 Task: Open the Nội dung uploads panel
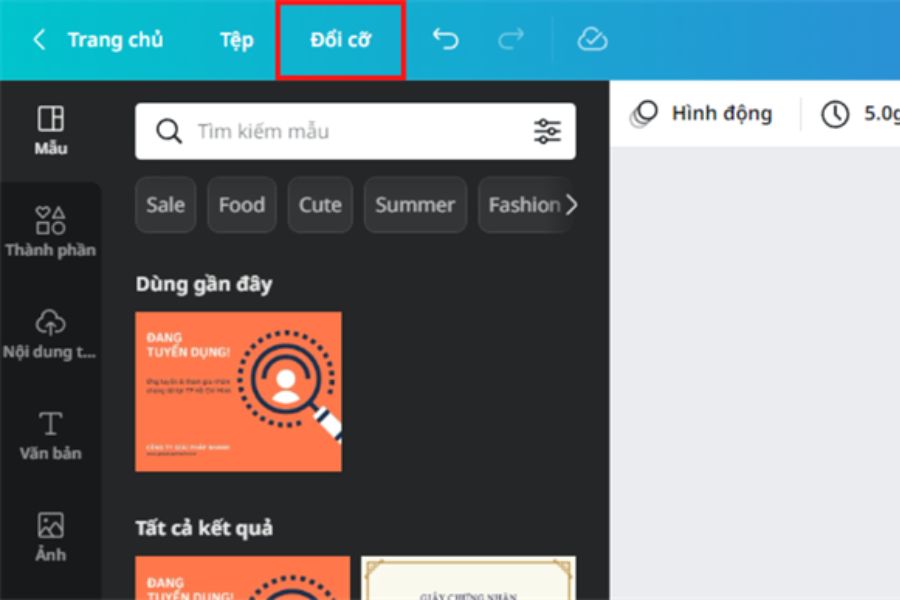(x=50, y=334)
